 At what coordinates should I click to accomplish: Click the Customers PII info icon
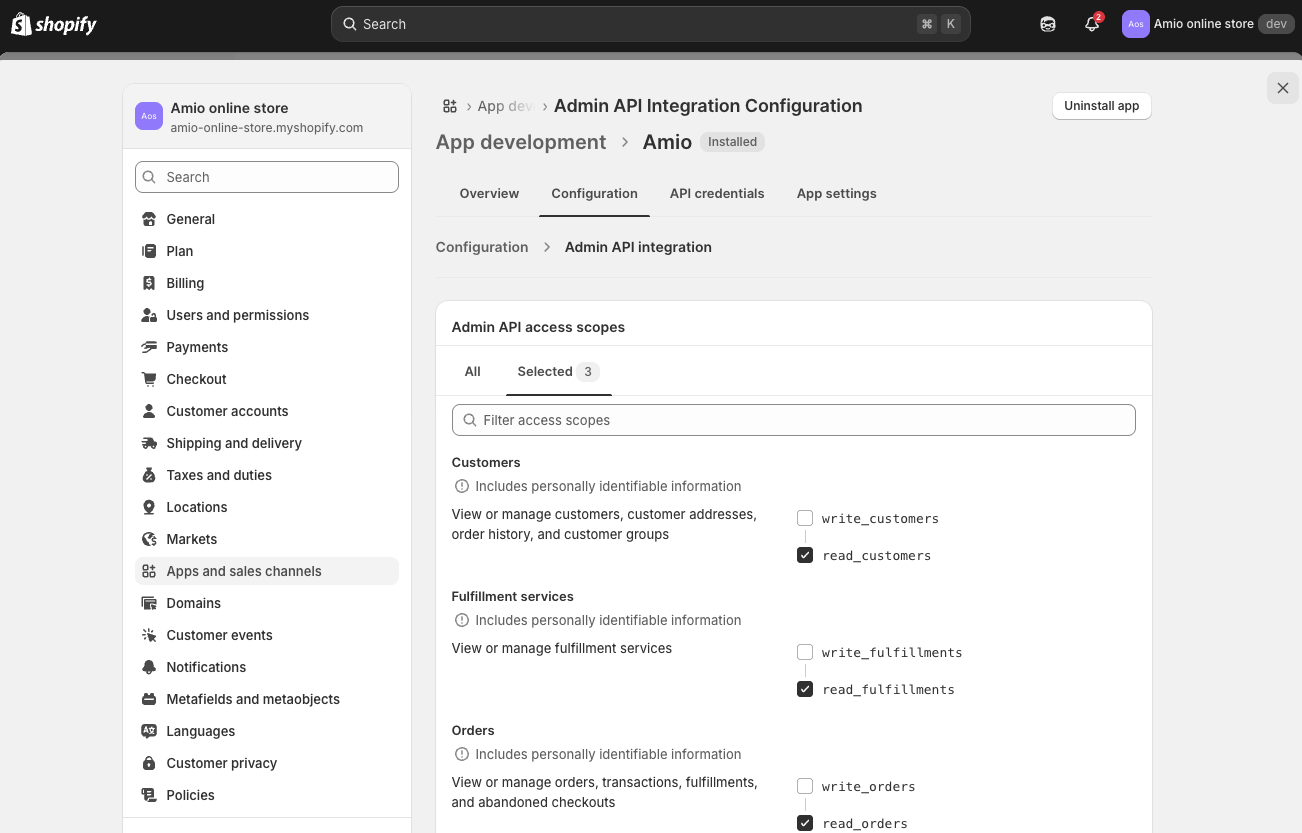click(x=462, y=486)
